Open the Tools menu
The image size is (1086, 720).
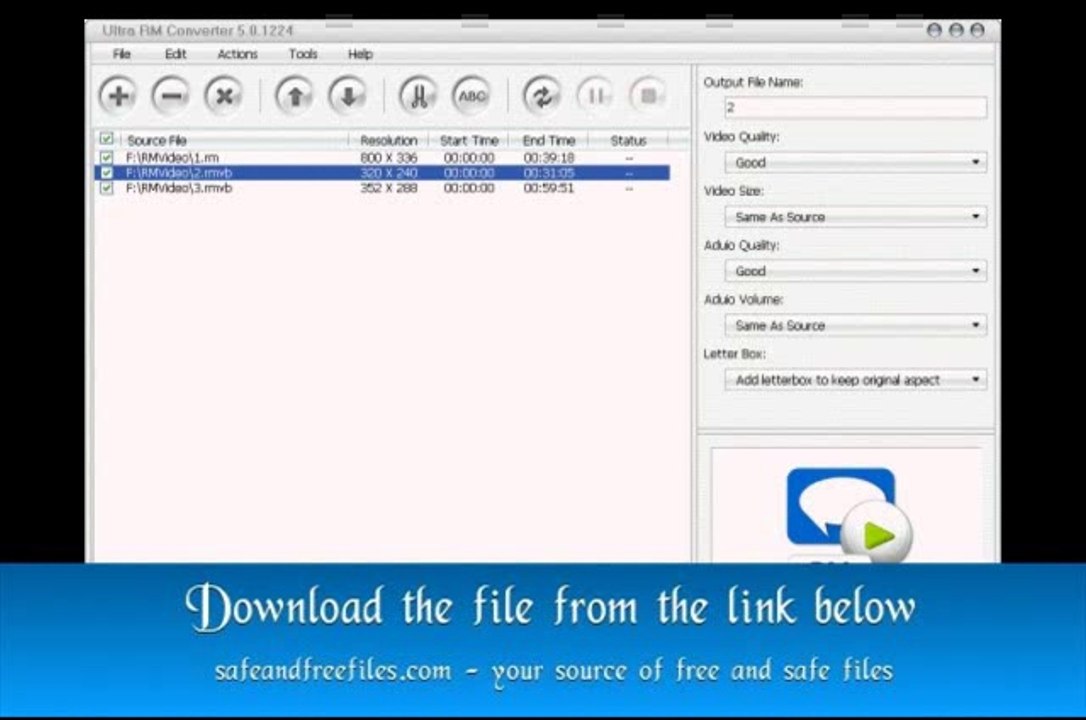click(303, 54)
